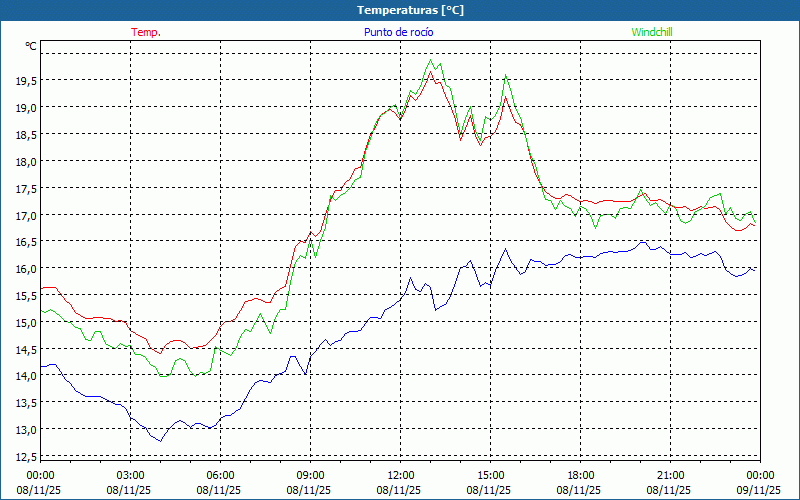The height and width of the screenshot is (500, 800).
Task: Click the highest peak of the green Windchill curve
Action: coord(432,60)
